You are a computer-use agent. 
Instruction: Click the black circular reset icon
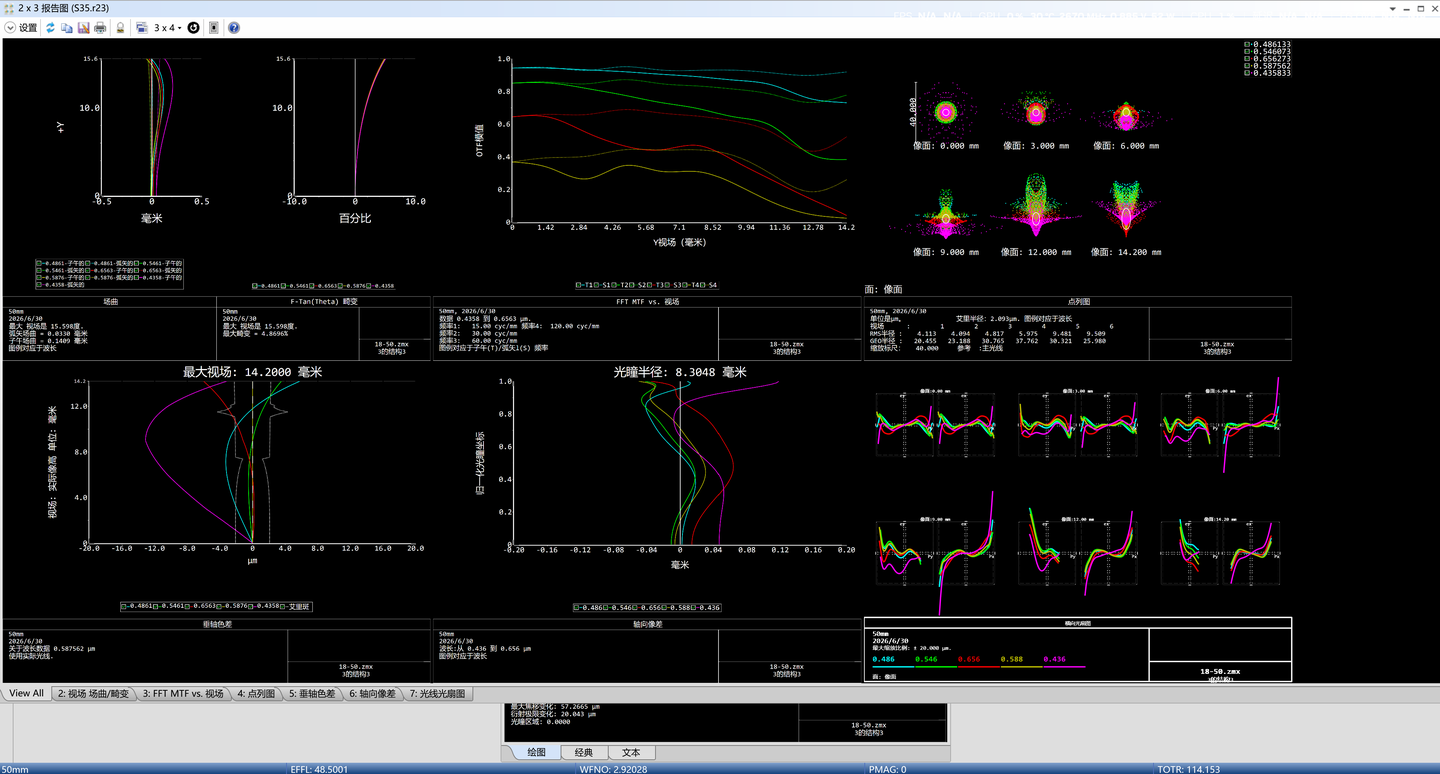click(194, 28)
